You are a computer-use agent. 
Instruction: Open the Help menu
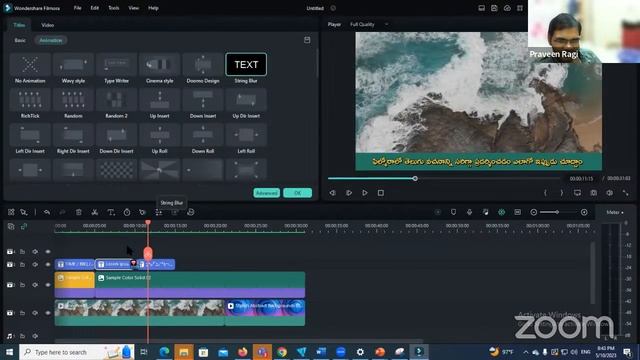click(153, 8)
